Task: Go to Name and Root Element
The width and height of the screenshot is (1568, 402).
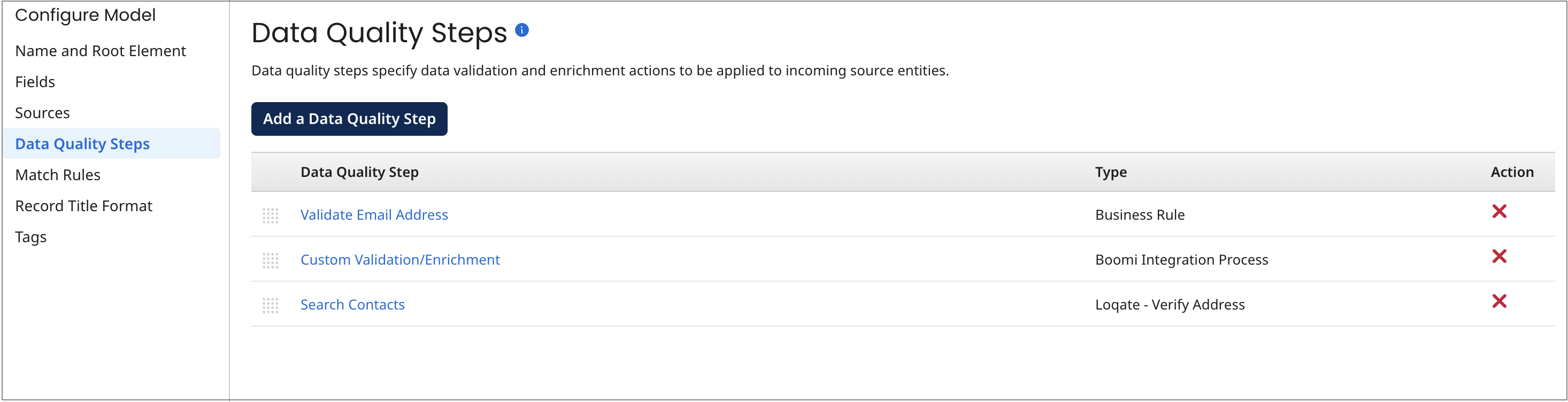Action: 101,50
